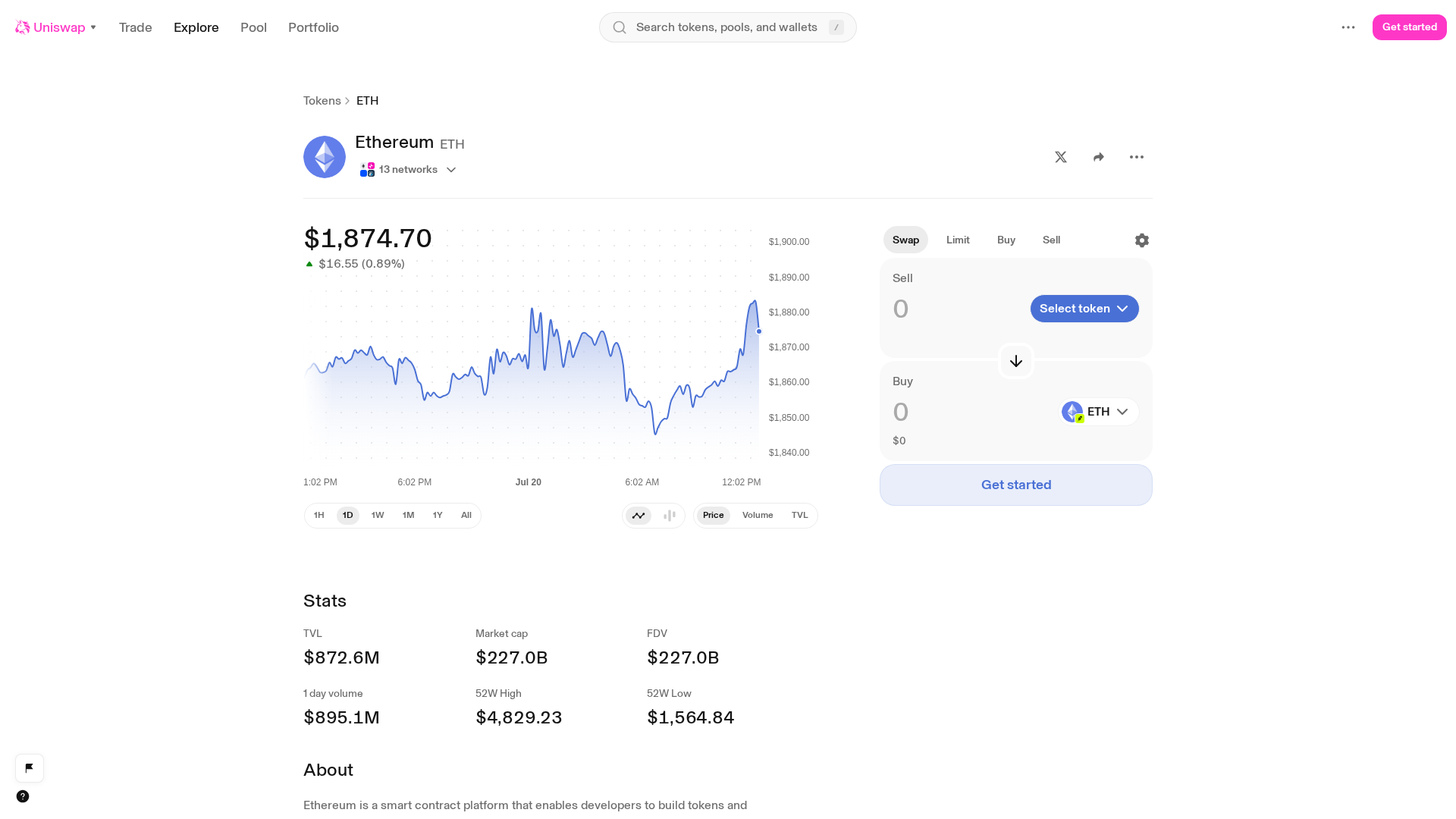Open swap settings gear icon
The width and height of the screenshot is (1456, 819).
(x=1142, y=240)
